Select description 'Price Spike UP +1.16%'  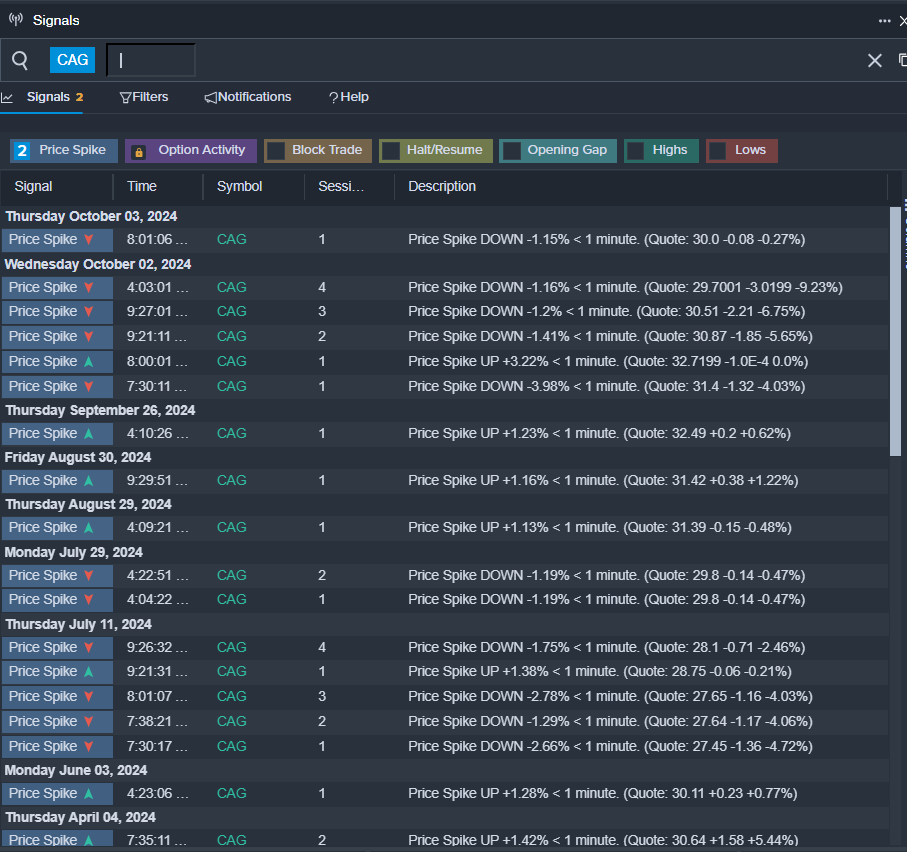click(x=603, y=480)
